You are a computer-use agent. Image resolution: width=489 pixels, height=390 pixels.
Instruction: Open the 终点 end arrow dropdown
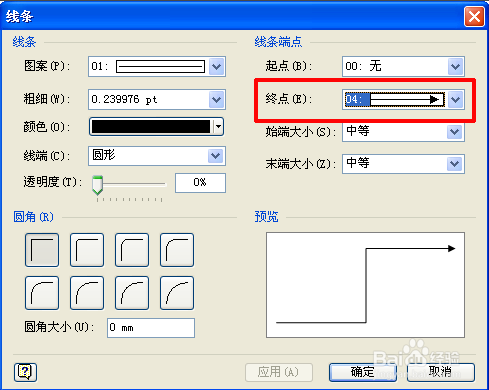pyautogui.click(x=455, y=99)
